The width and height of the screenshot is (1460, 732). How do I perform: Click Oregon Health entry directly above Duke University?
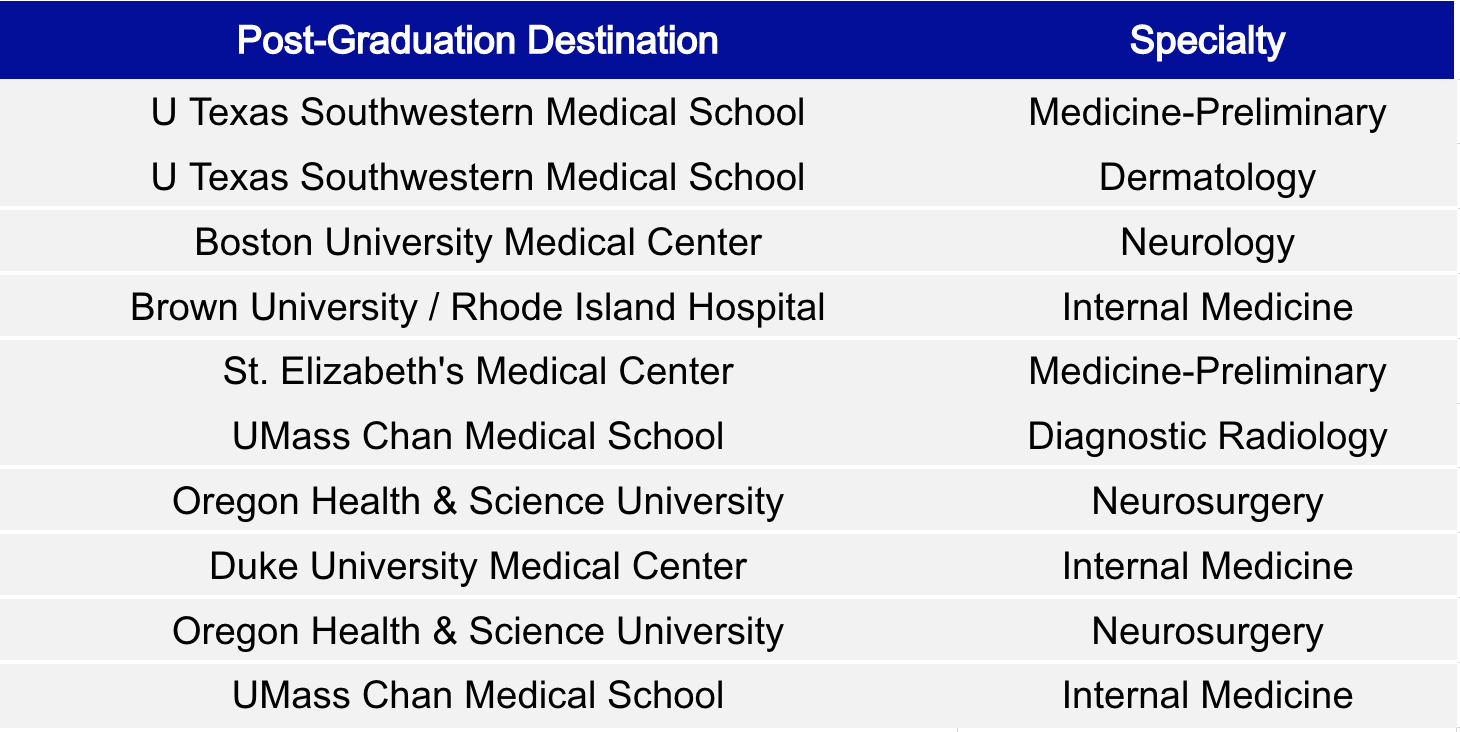click(x=478, y=502)
